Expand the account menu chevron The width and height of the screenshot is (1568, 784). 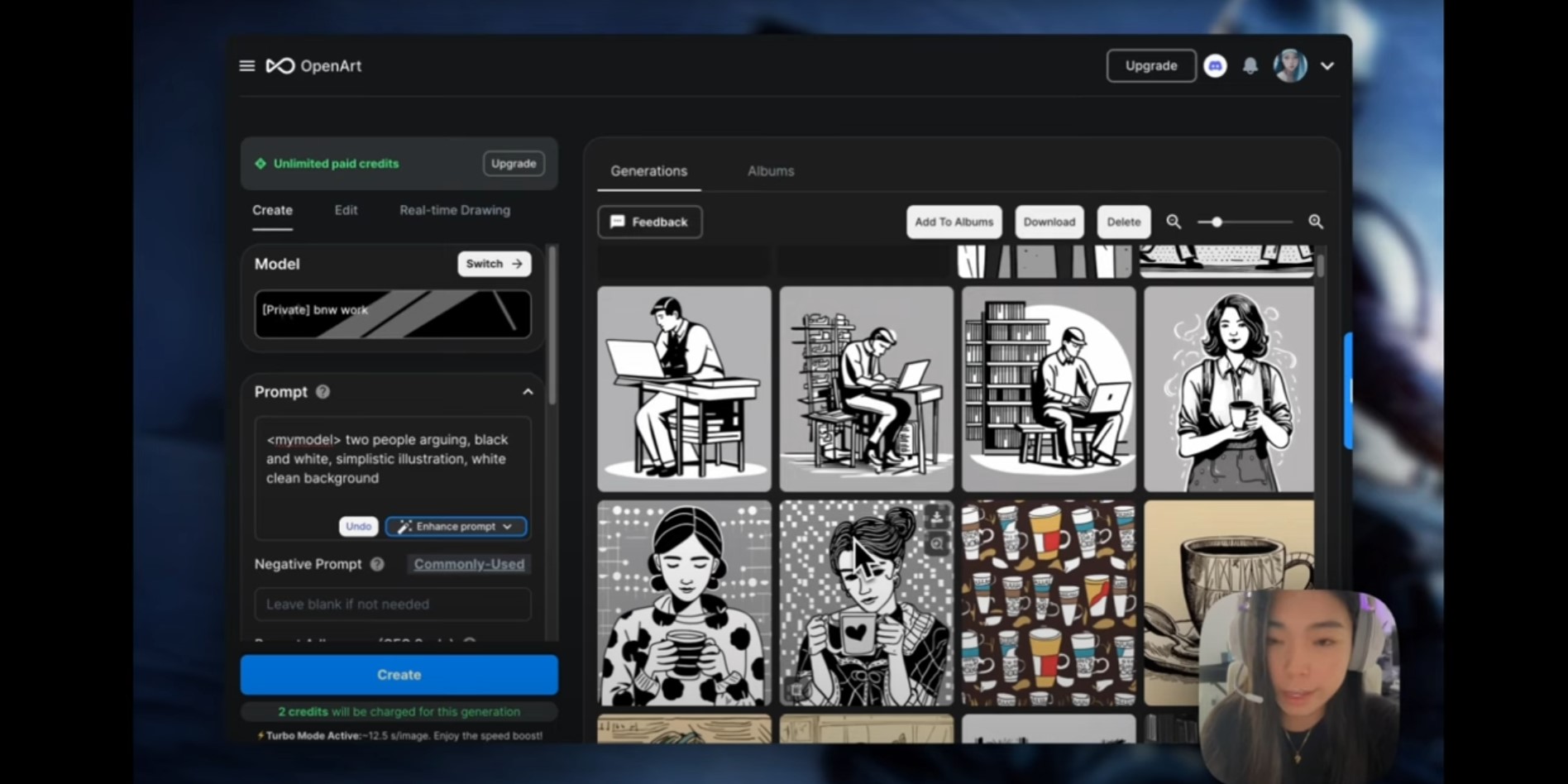(x=1327, y=66)
